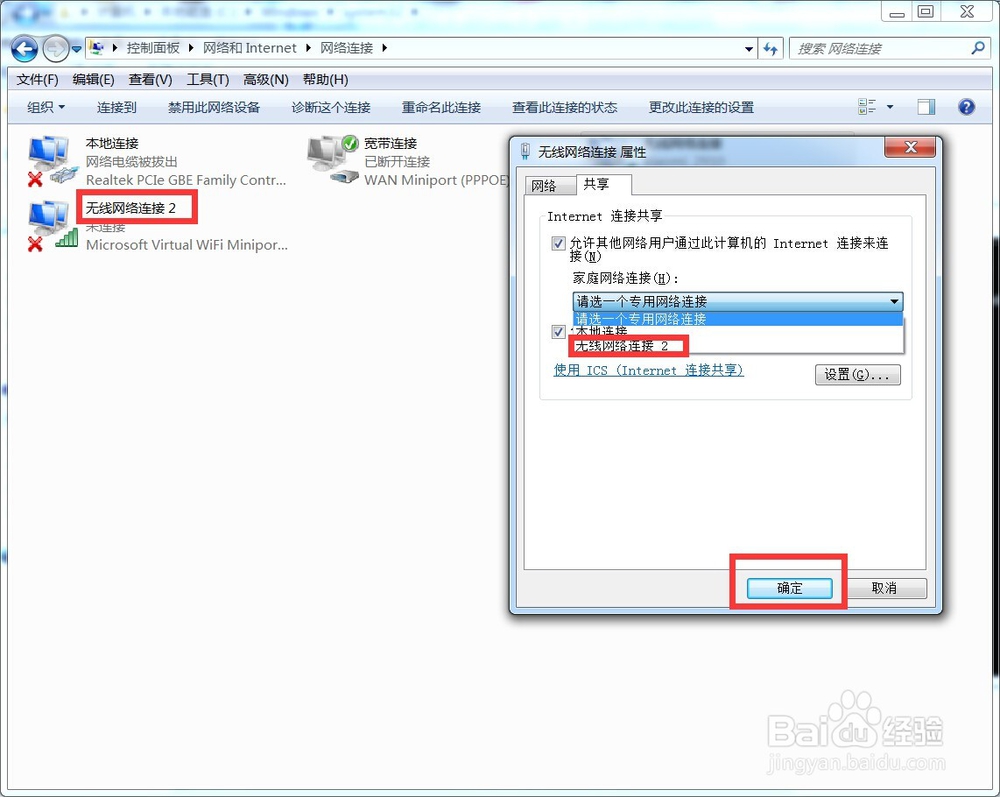Confirm with 确定 button
Viewport: 1000px width, 797px height.
point(790,588)
